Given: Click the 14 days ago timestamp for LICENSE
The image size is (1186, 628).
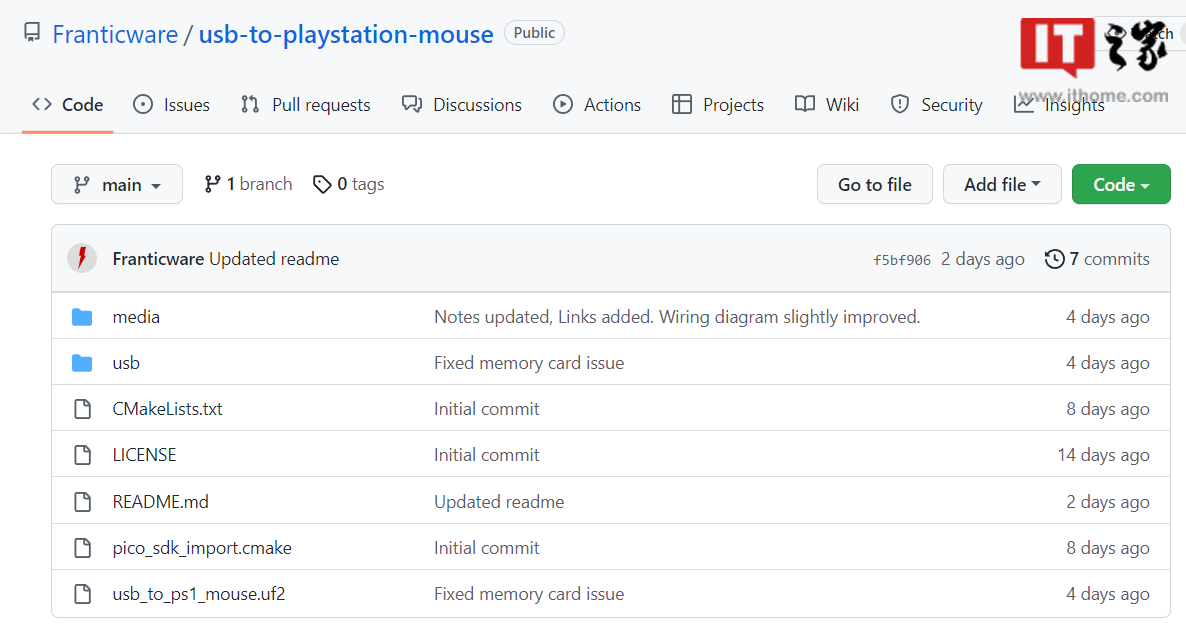Looking at the screenshot, I should tap(1104, 455).
